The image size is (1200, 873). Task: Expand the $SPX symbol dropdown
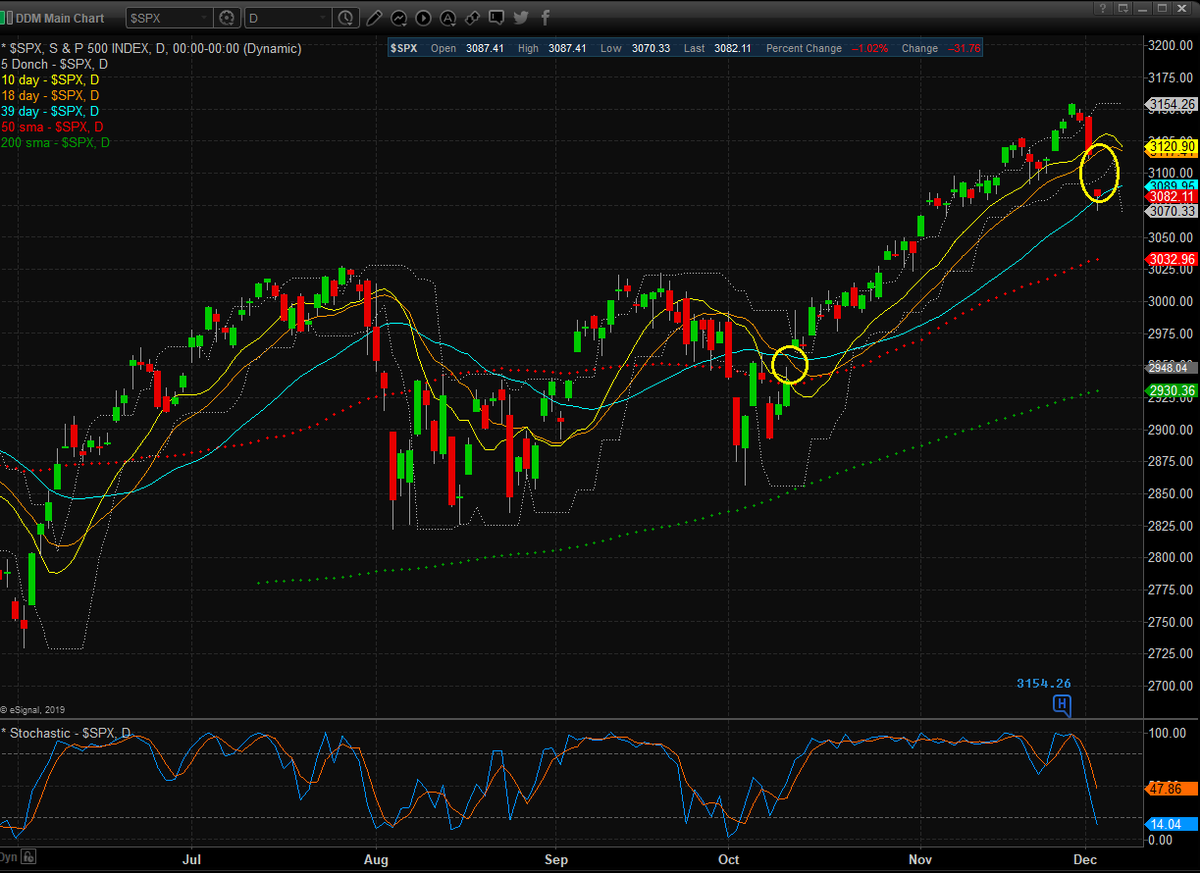pyautogui.click(x=203, y=18)
